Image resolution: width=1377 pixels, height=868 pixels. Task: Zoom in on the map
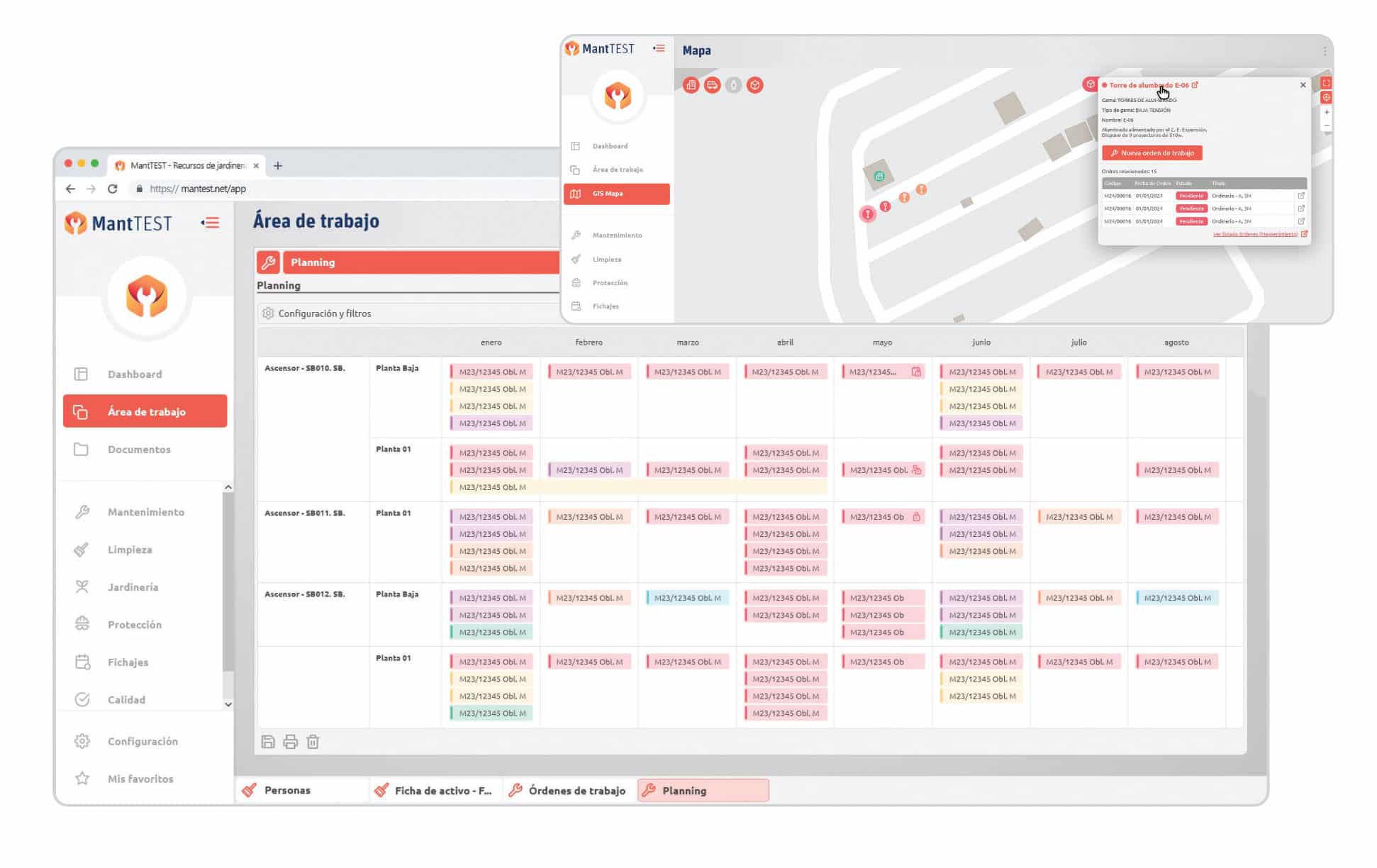coord(1326,112)
